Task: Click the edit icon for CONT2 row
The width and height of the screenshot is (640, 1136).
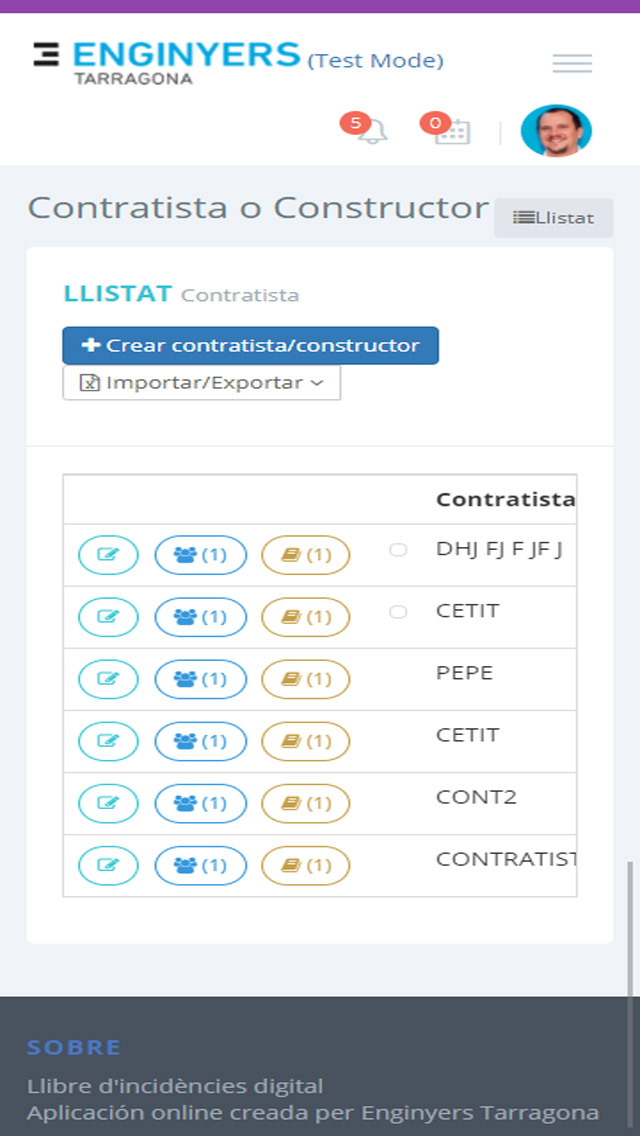Action: pyautogui.click(x=108, y=803)
